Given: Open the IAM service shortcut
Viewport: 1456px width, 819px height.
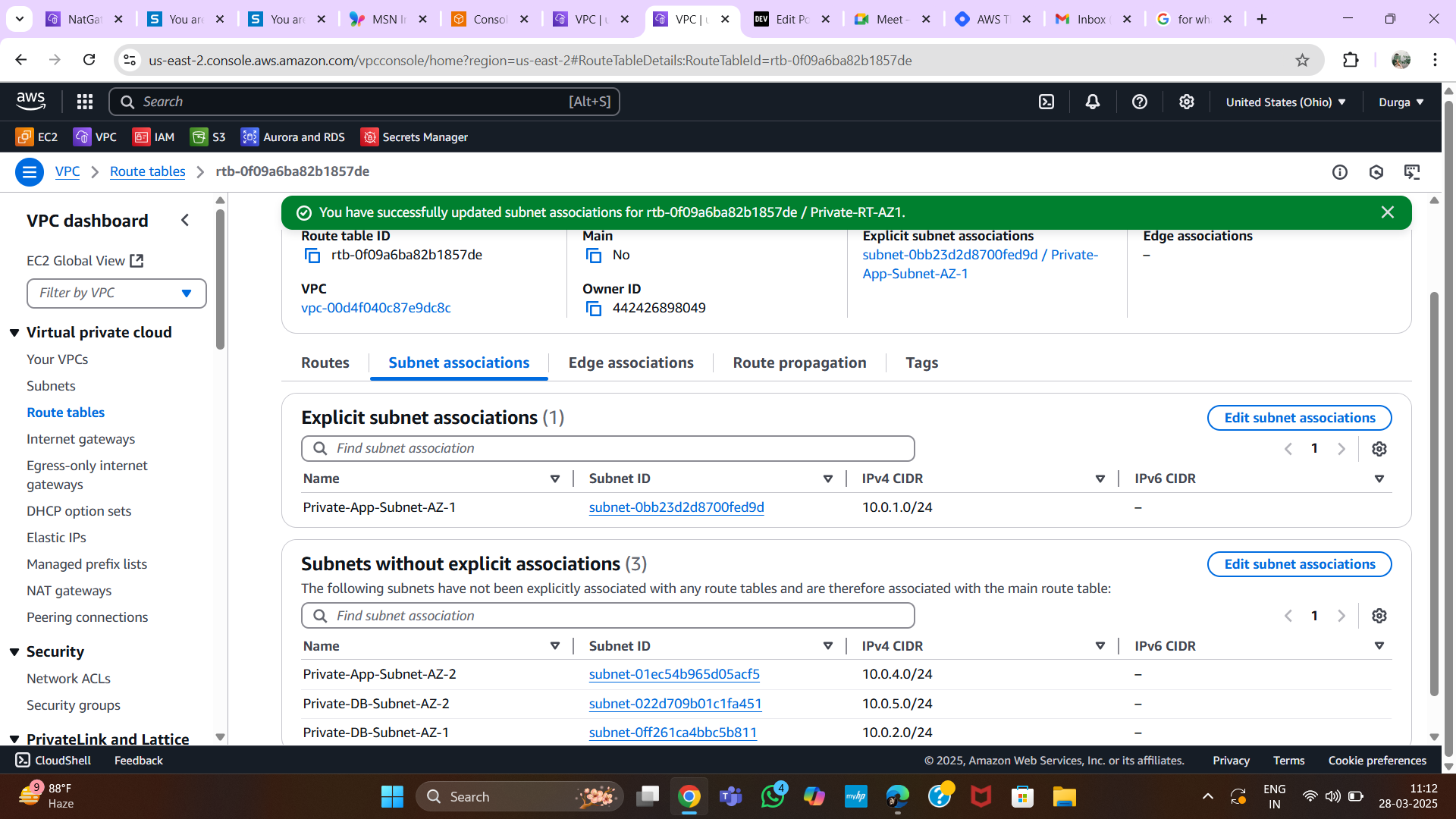Looking at the screenshot, I should coord(153,137).
